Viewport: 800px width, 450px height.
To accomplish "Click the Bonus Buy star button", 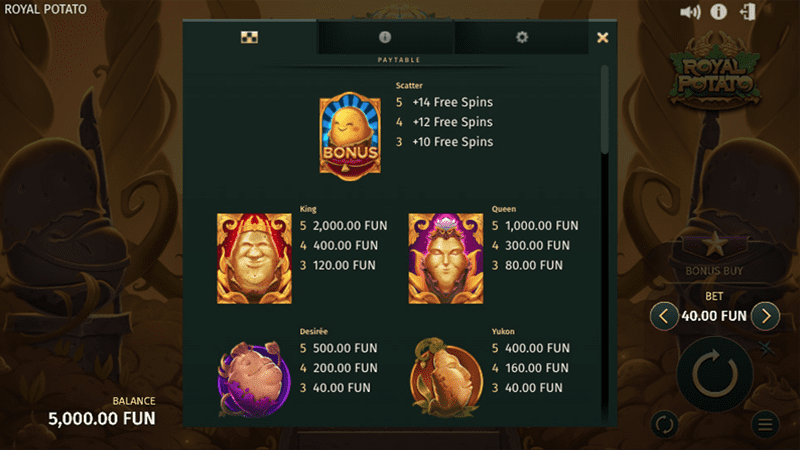I will (x=714, y=254).
